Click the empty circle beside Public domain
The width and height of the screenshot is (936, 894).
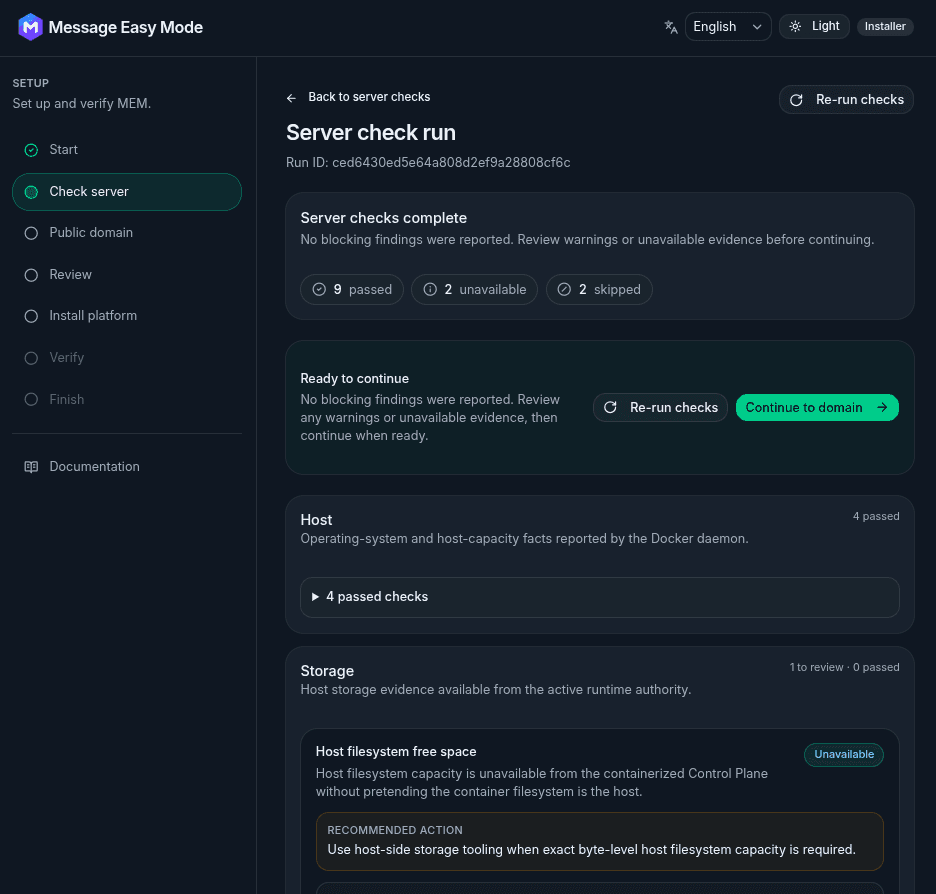tap(31, 233)
